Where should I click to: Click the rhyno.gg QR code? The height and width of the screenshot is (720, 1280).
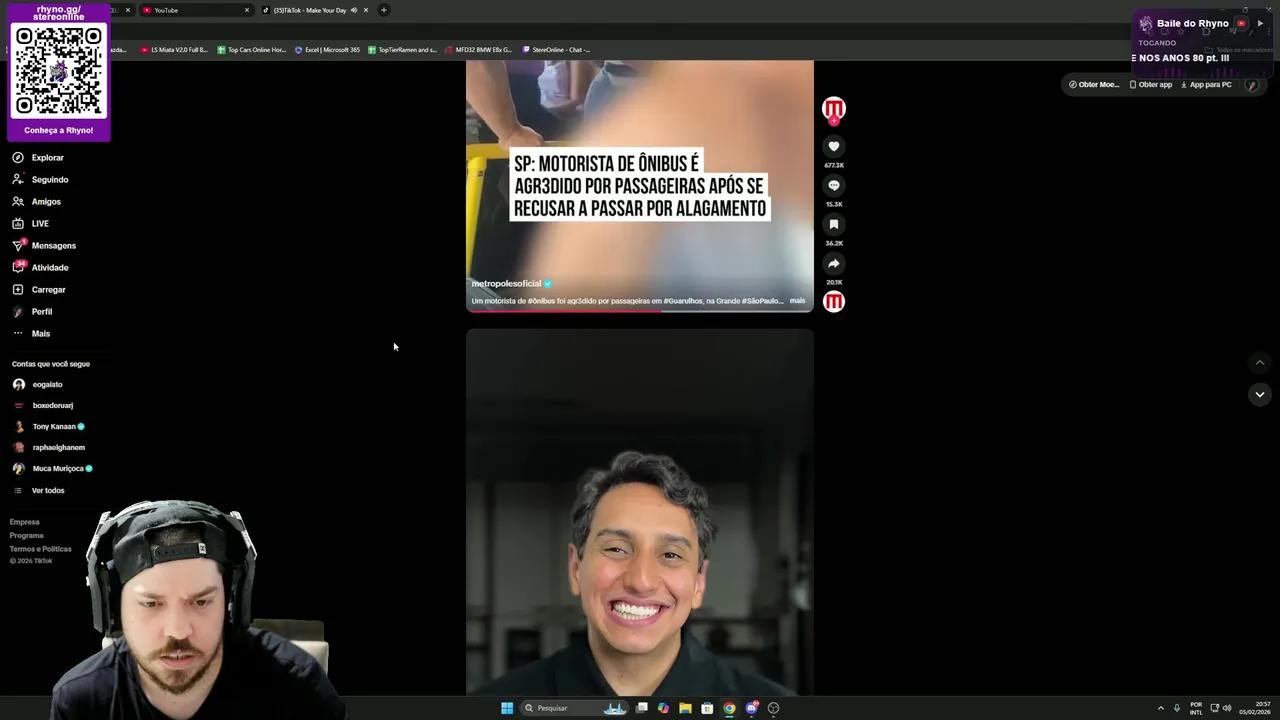[59, 71]
